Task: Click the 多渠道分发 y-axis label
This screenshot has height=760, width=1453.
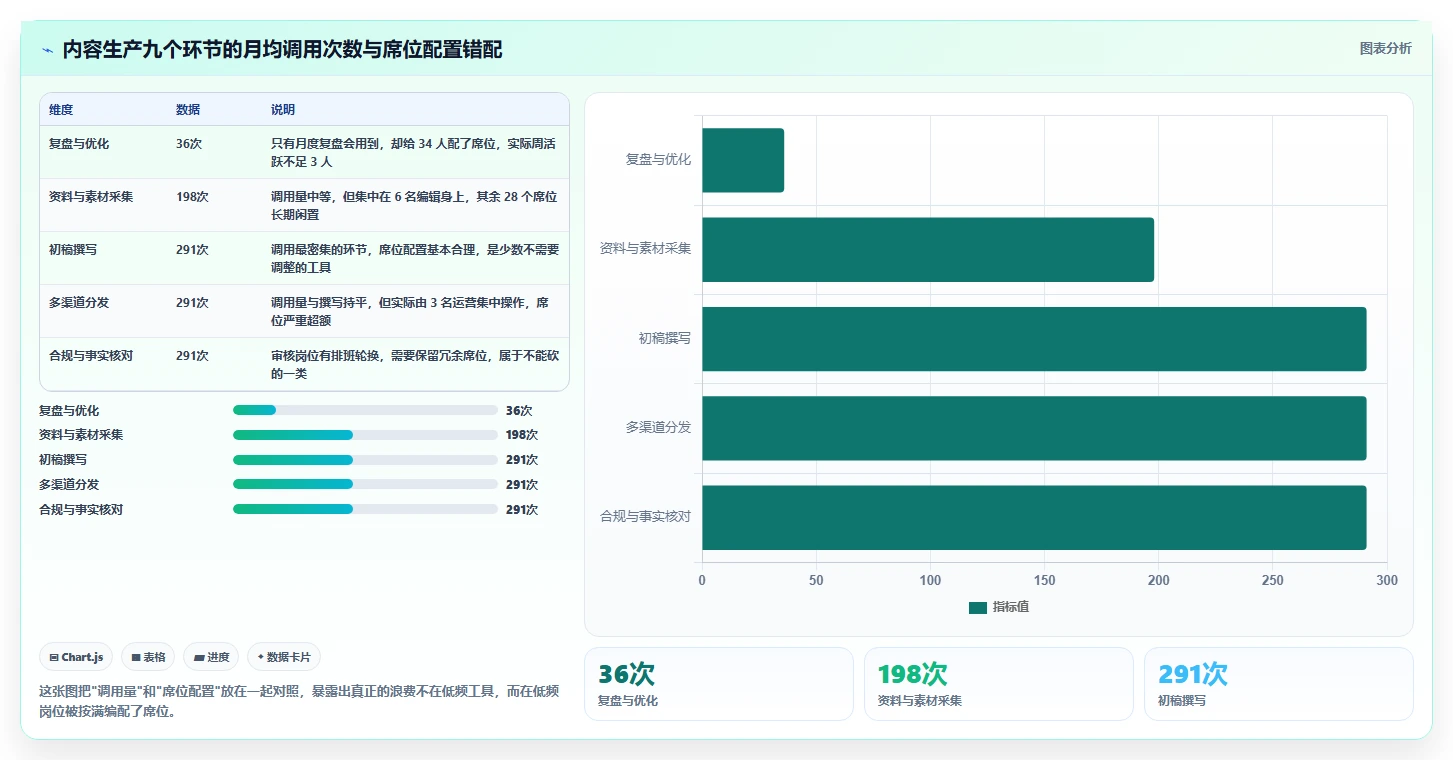Action: (658, 428)
